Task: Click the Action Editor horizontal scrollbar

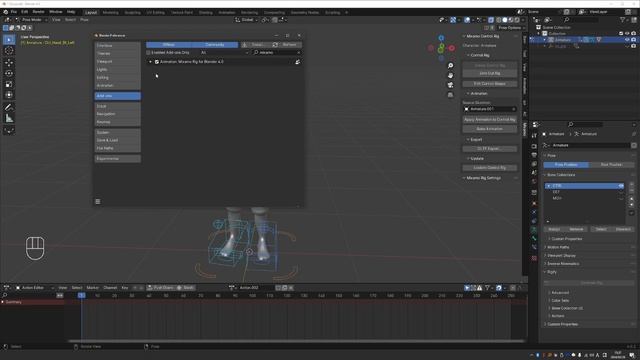Action: [x=296, y=341]
